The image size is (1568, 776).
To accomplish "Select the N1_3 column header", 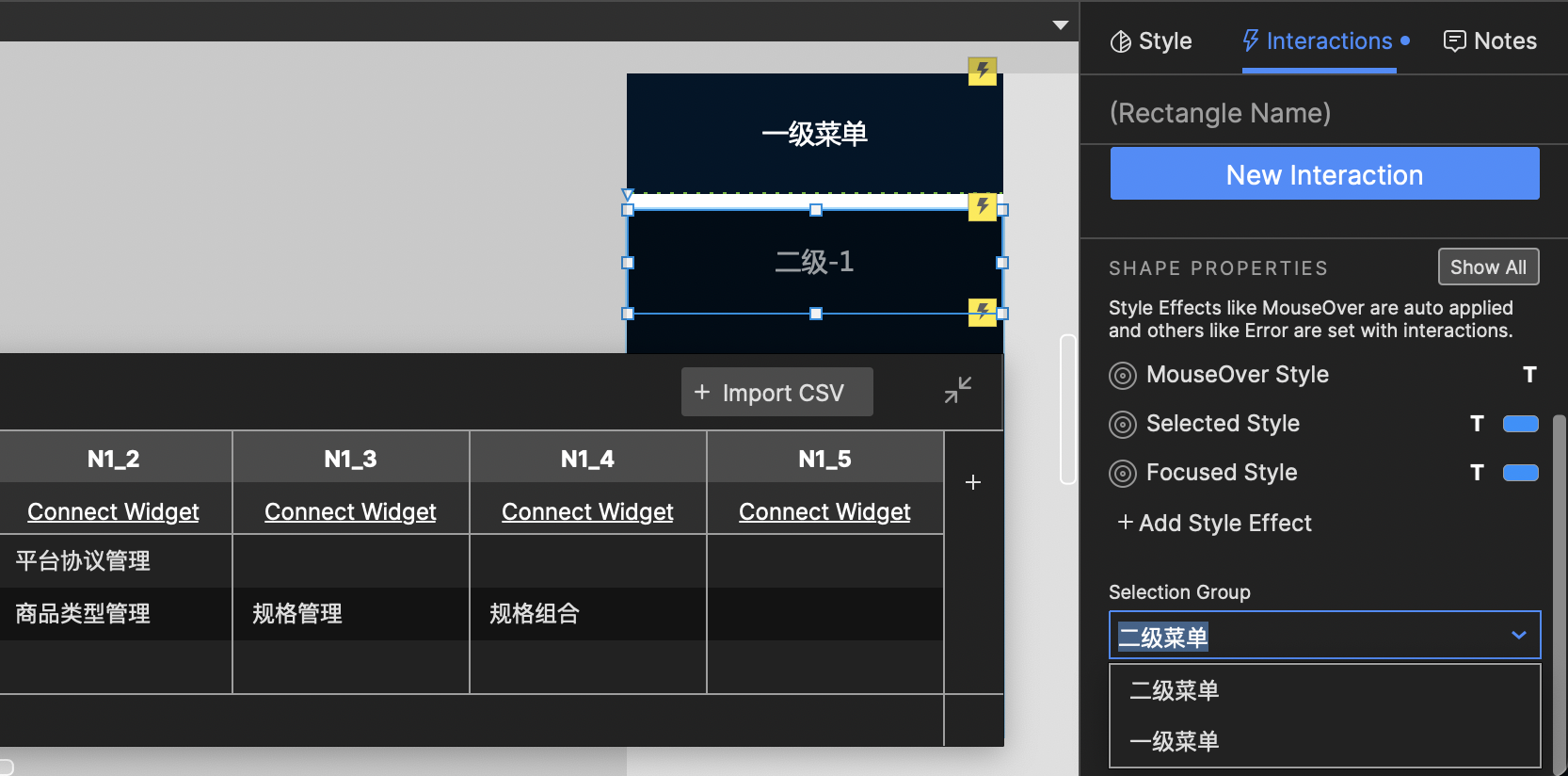I will 350,459.
